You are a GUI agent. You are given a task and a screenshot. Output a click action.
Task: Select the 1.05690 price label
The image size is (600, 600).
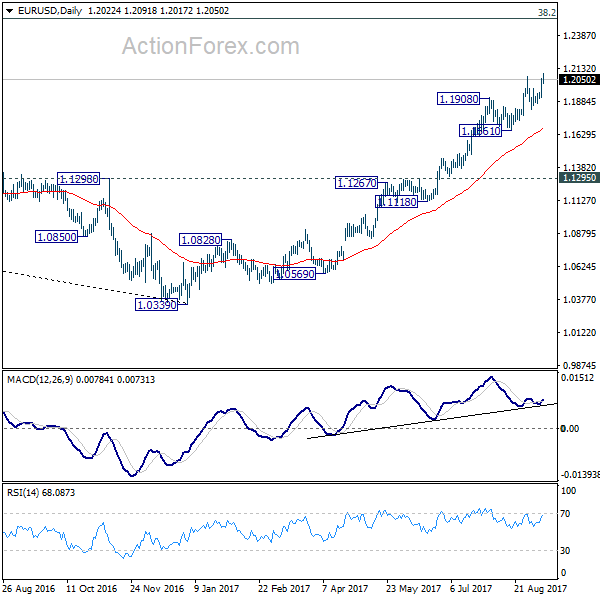tap(295, 274)
